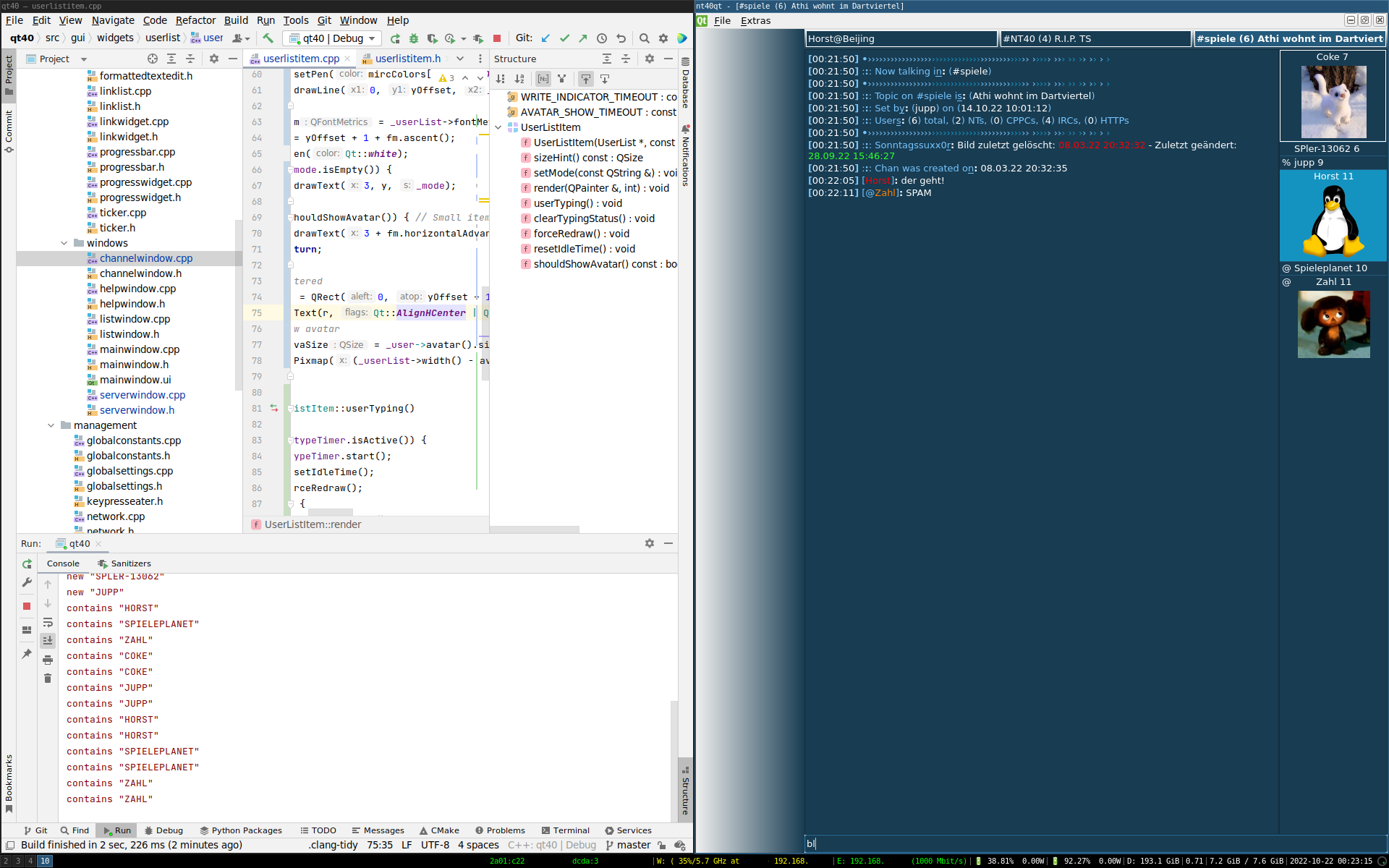Image resolution: width=1389 pixels, height=868 pixels.
Task: Click the Search Everywhere magnifier icon
Action: (x=644, y=38)
